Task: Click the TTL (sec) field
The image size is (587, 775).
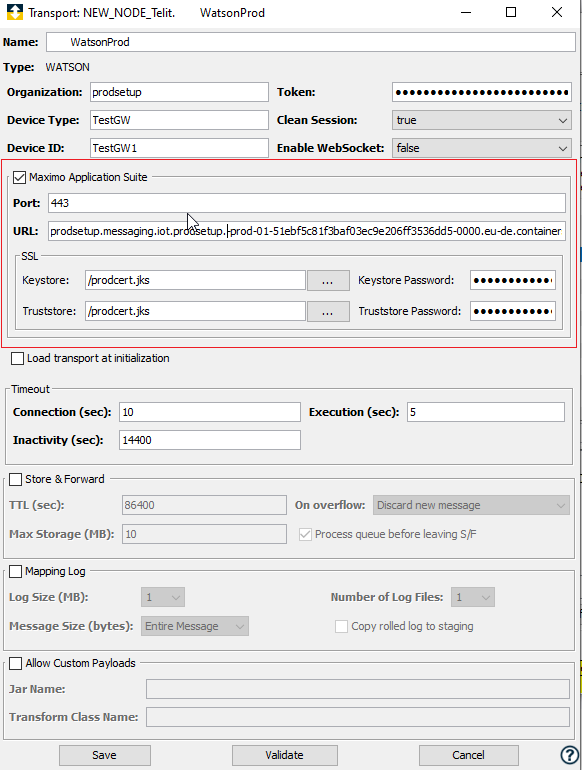Action: [x=204, y=505]
